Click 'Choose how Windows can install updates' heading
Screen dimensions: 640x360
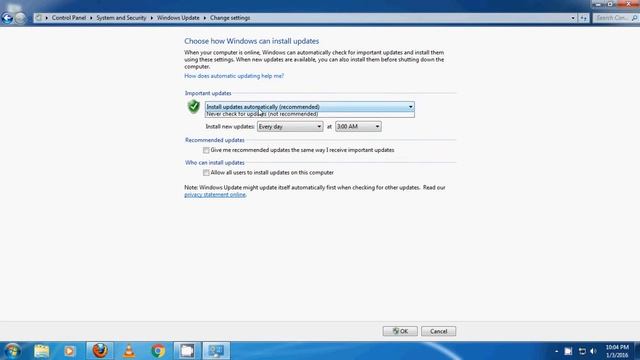coord(251,41)
